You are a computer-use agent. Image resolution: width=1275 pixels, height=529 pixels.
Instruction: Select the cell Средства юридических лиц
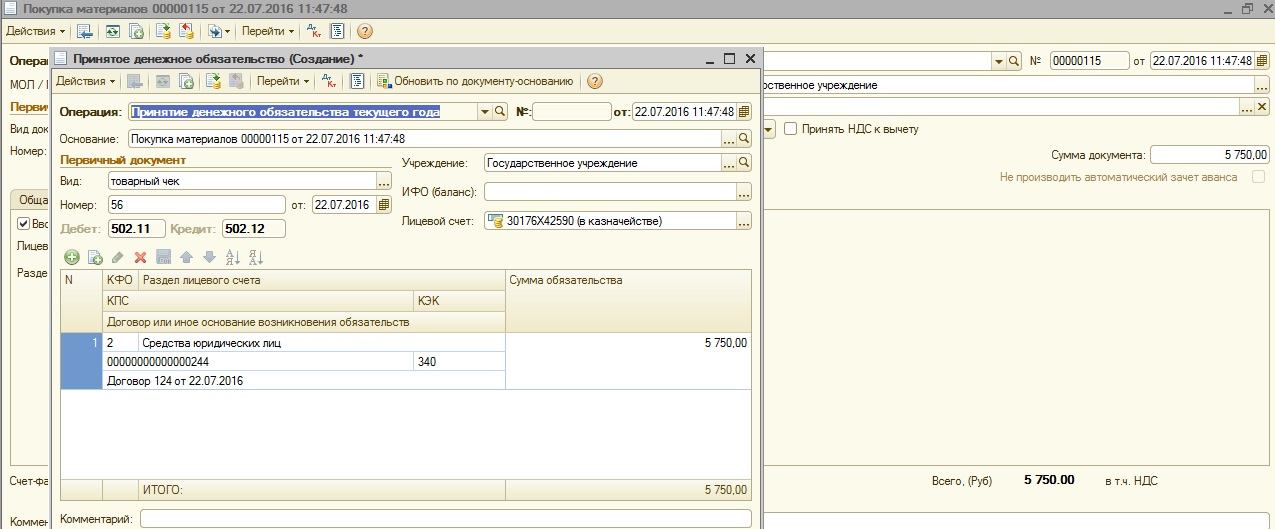322,343
